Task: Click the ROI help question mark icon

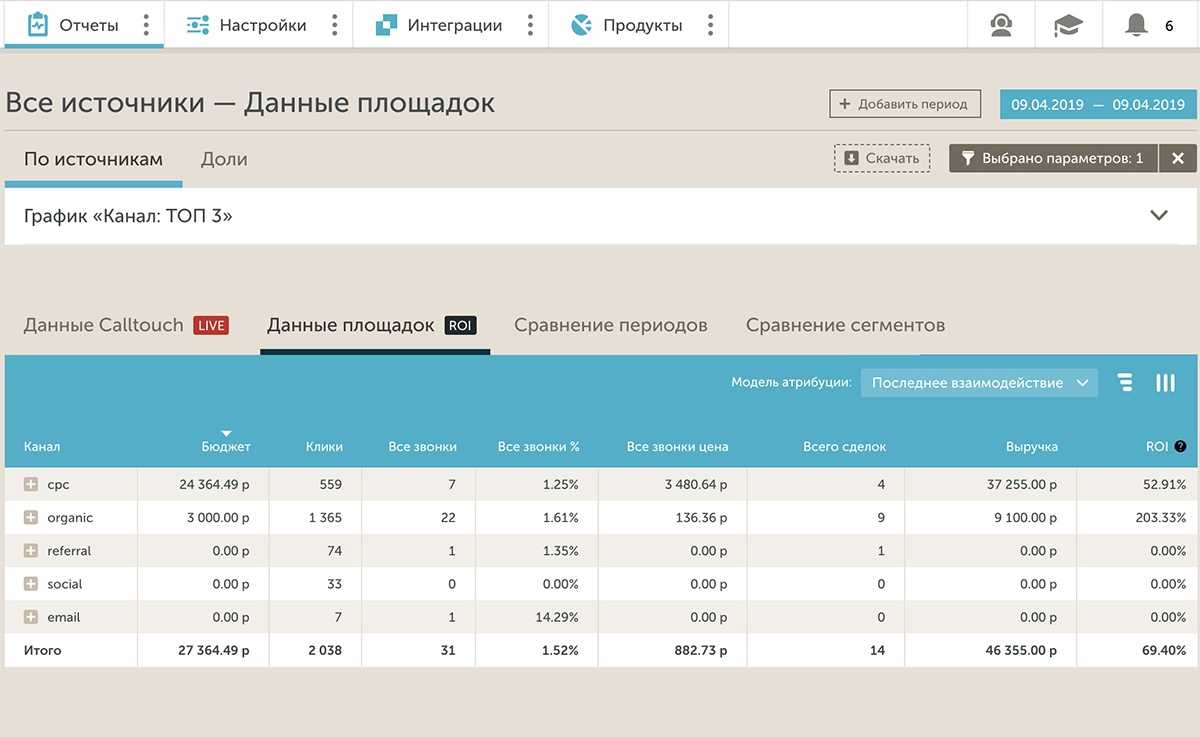Action: click(1181, 447)
